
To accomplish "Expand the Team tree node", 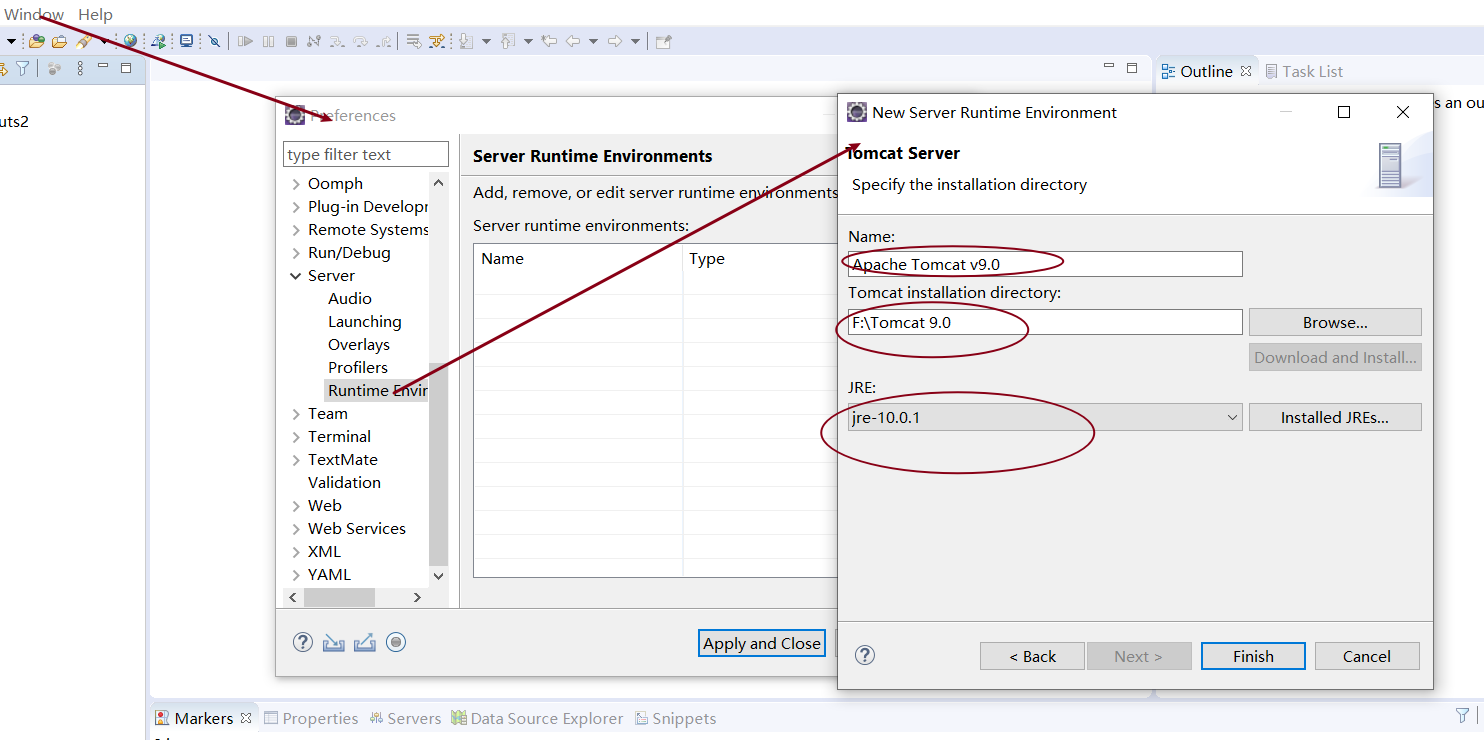I will (296, 414).
